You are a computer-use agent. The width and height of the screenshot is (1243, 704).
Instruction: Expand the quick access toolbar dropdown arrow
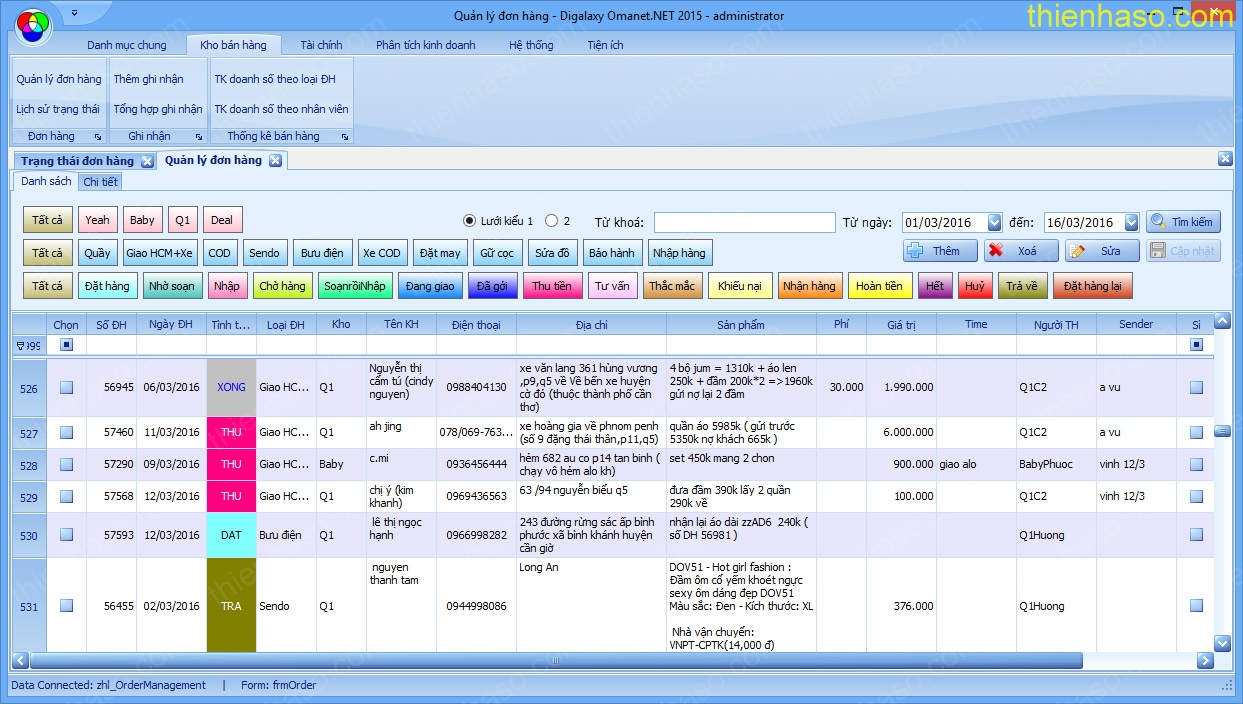coord(75,14)
